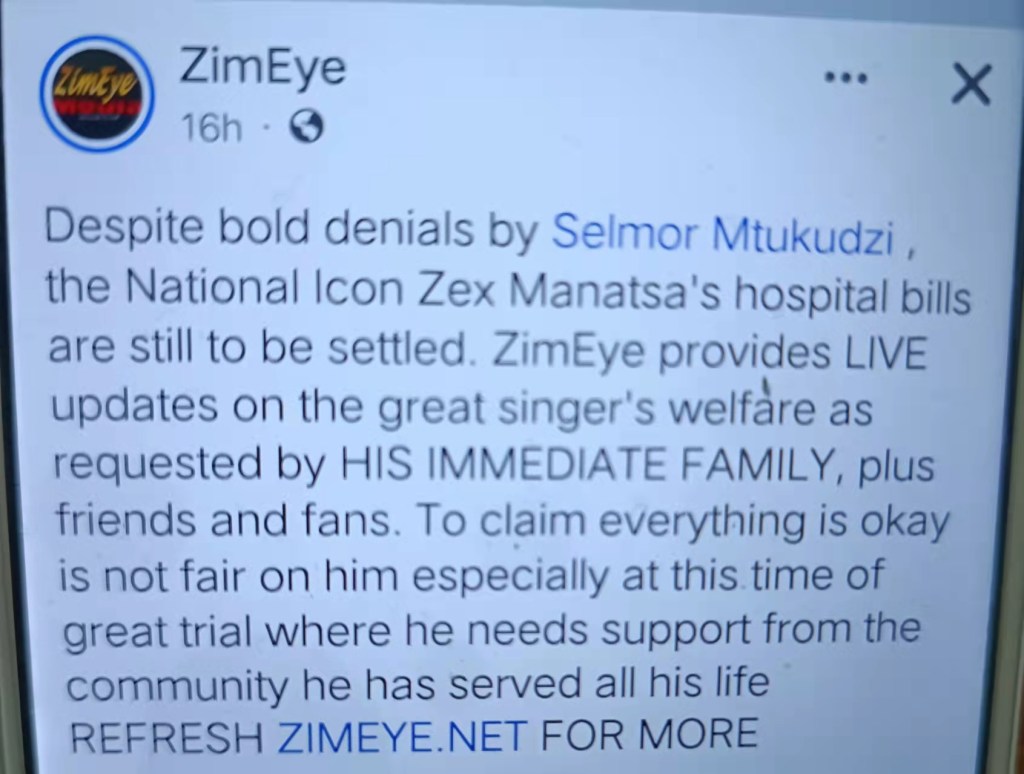Click the word LIVE in the post

pyautogui.click(x=886, y=352)
